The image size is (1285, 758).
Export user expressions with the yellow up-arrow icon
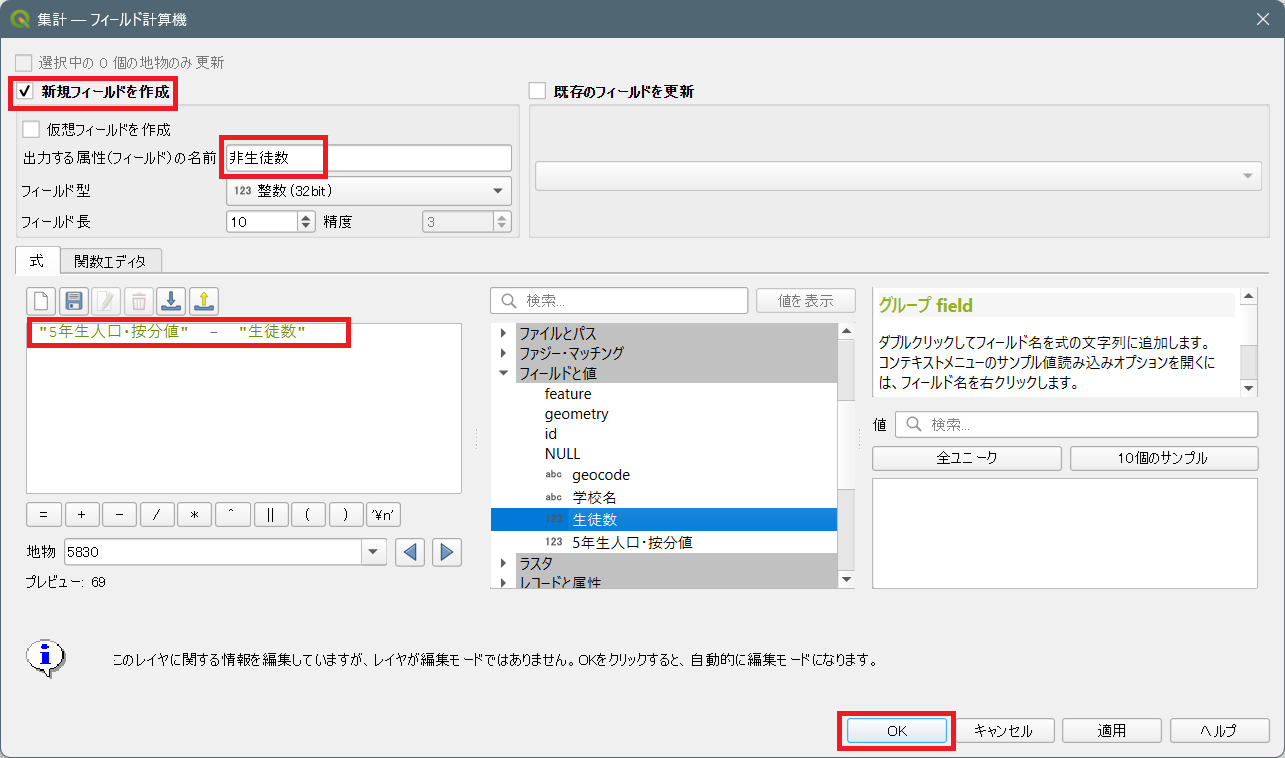click(x=203, y=301)
